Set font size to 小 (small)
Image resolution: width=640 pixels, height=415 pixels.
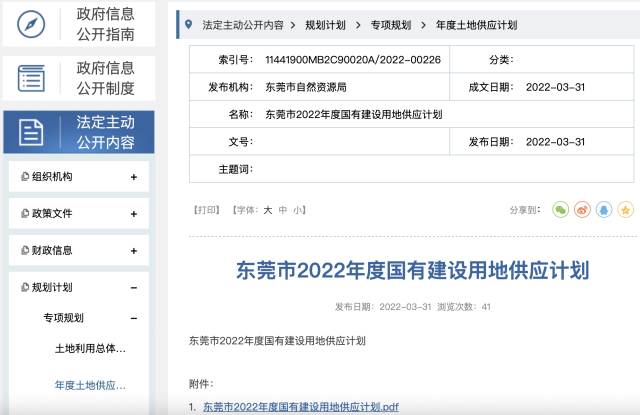coord(298,210)
